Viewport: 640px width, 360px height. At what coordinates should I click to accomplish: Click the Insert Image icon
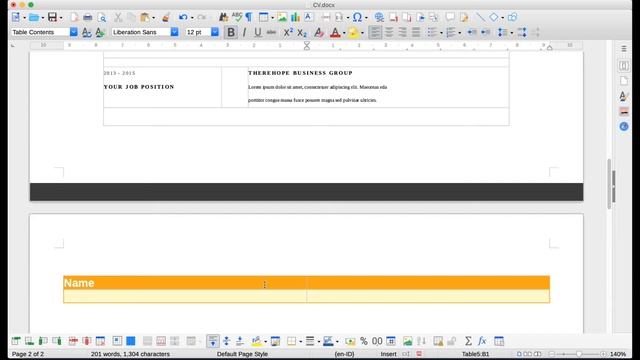[x=282, y=17]
